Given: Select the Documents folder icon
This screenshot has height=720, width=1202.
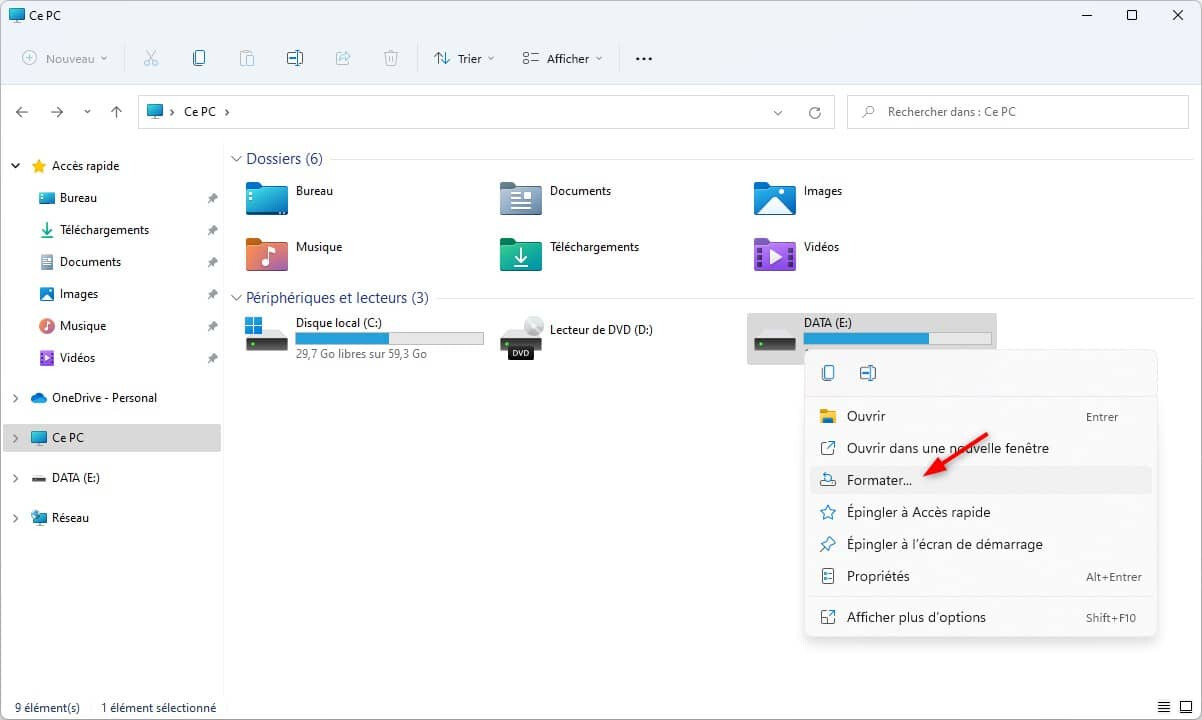Looking at the screenshot, I should (x=521, y=198).
